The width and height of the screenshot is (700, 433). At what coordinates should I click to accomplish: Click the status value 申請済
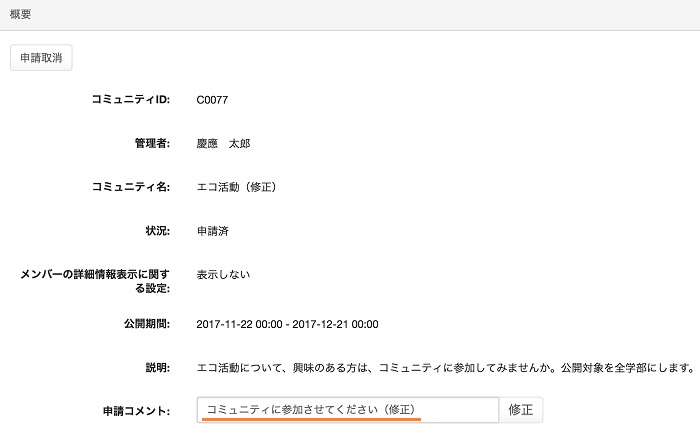[x=213, y=231]
